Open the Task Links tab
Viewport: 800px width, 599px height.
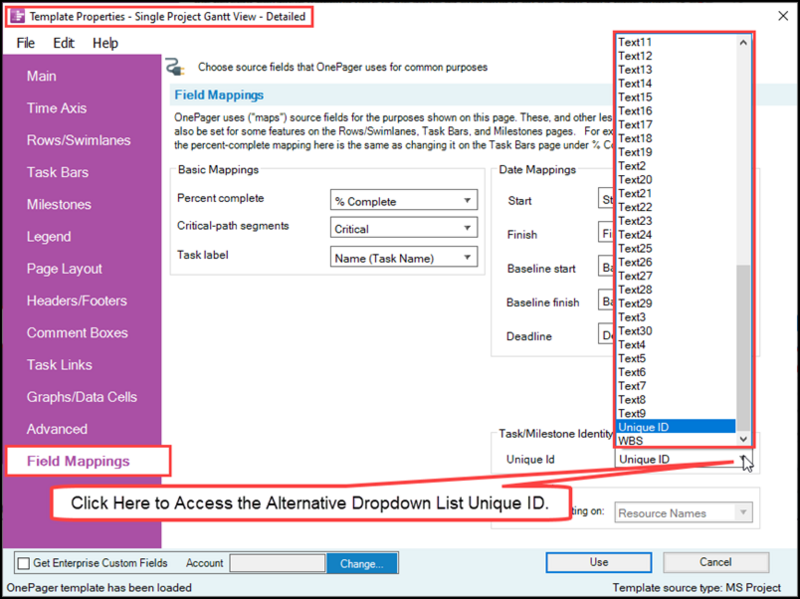[60, 365]
